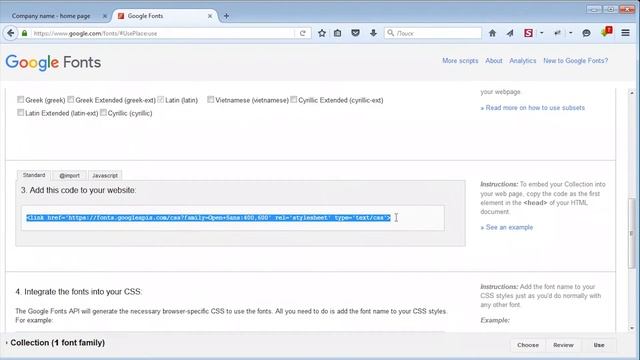This screenshot has height=360, width=640.
Task: Switch to the Javascript code tab
Action: tap(105, 176)
